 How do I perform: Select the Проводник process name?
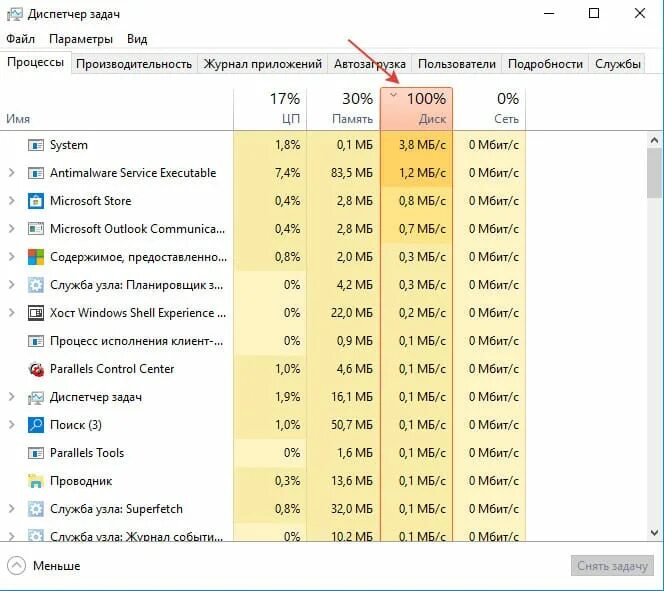click(x=81, y=481)
